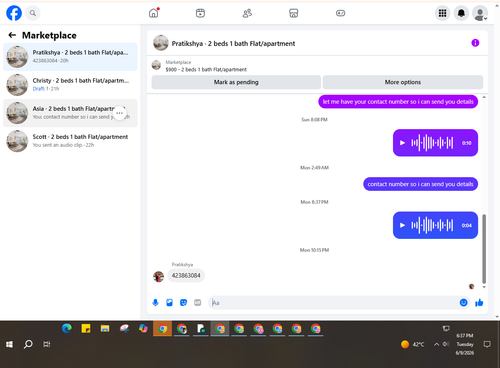This screenshot has height=368, width=500.
Task: Seek in the 0:10 audio waveform
Action: coord(432,143)
